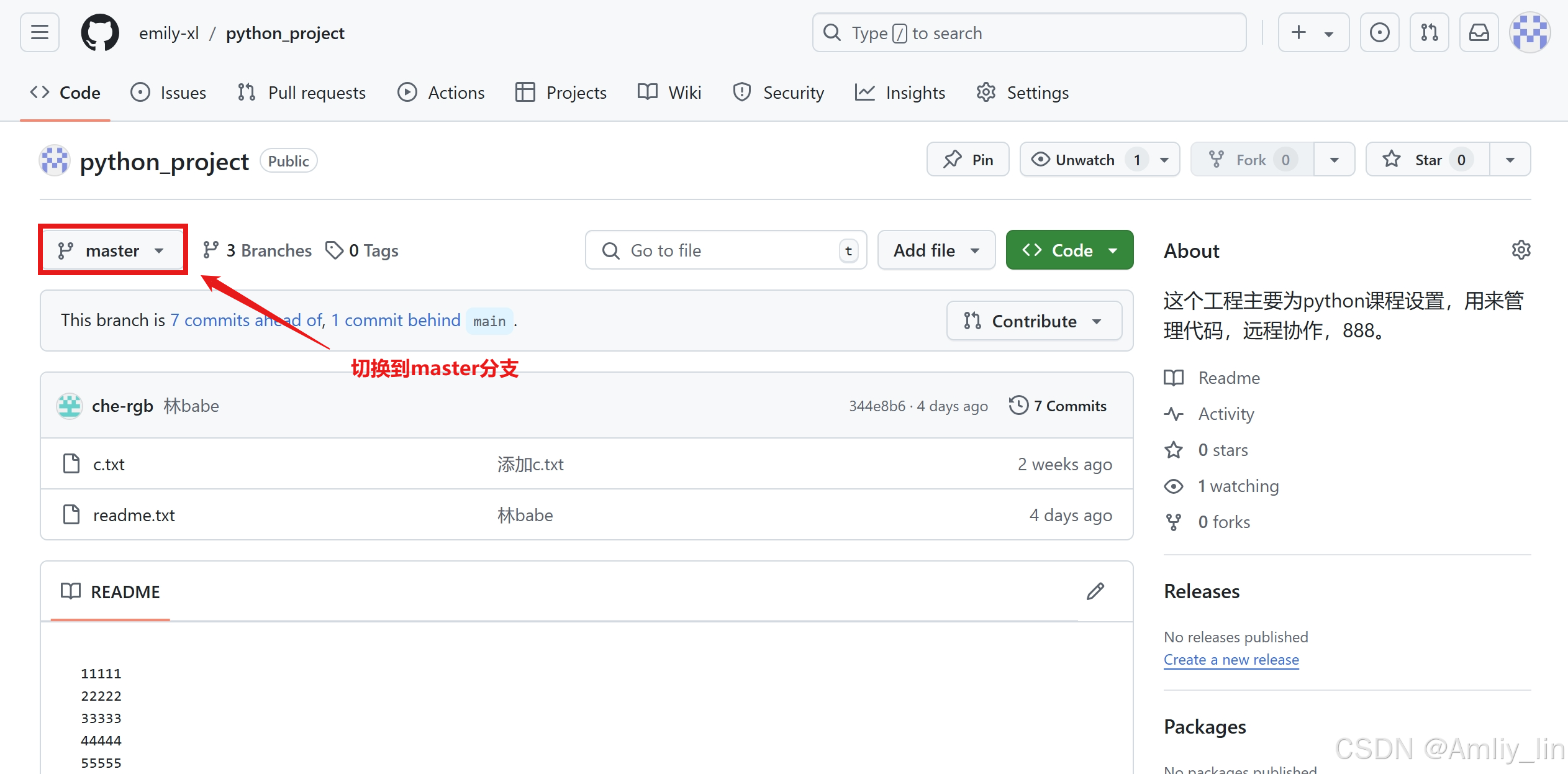Click the GitHub logo icon
The height and width of the screenshot is (774, 1568).
(x=100, y=32)
